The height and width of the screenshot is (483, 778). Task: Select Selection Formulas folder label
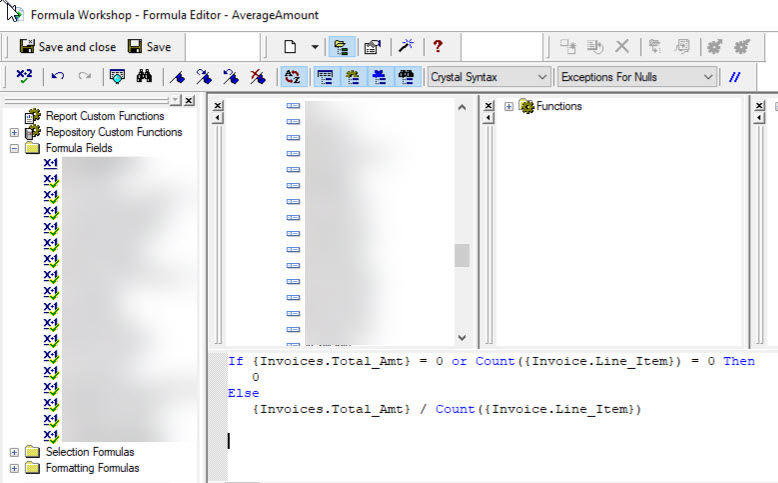tap(90, 452)
